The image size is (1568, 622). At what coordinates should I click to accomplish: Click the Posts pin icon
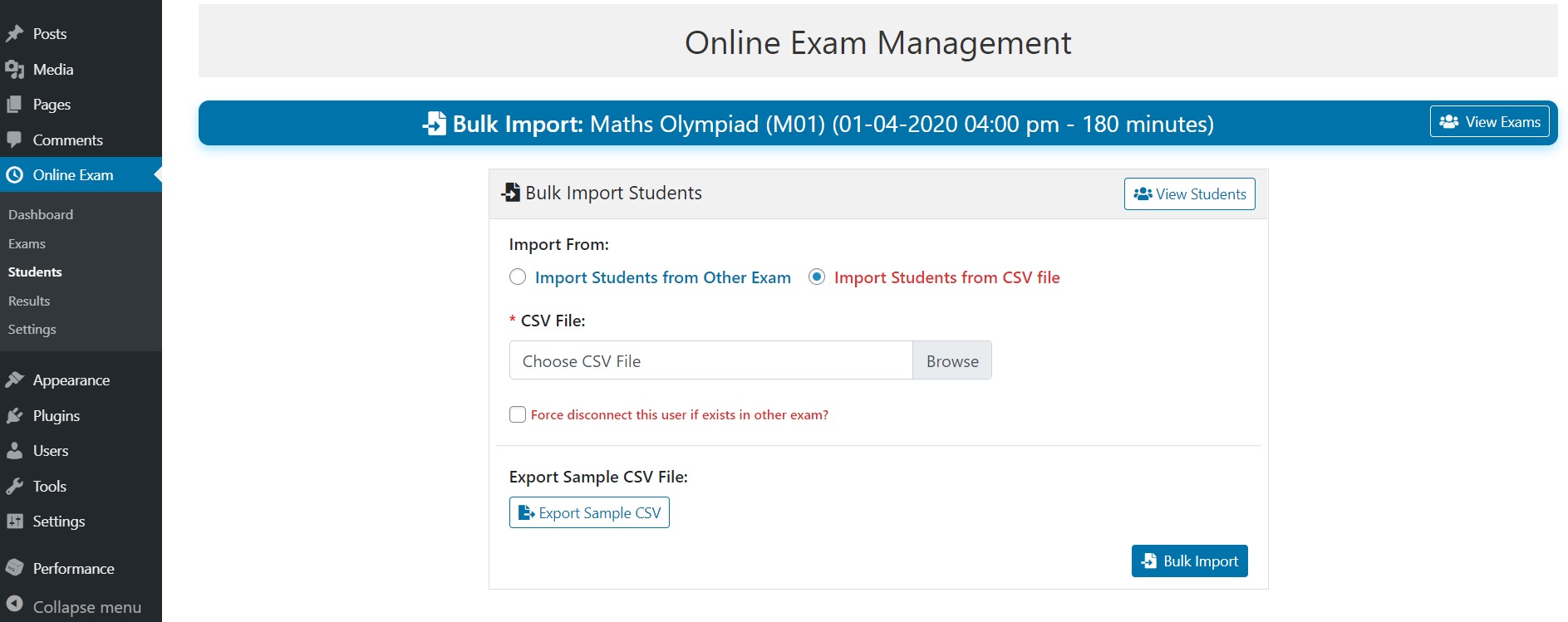(17, 33)
